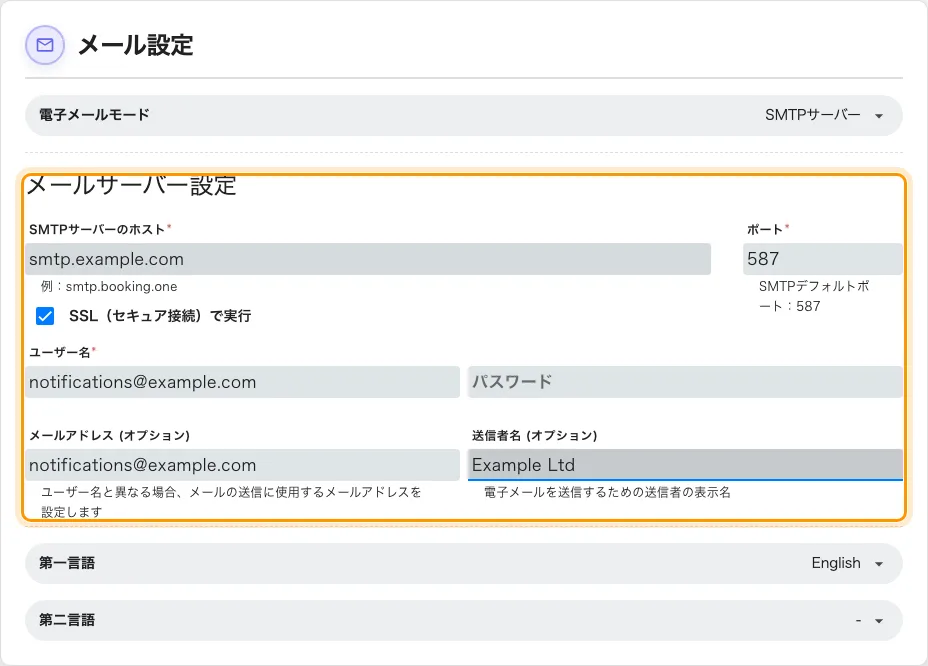Click the envelope mail settings icon

(45, 45)
